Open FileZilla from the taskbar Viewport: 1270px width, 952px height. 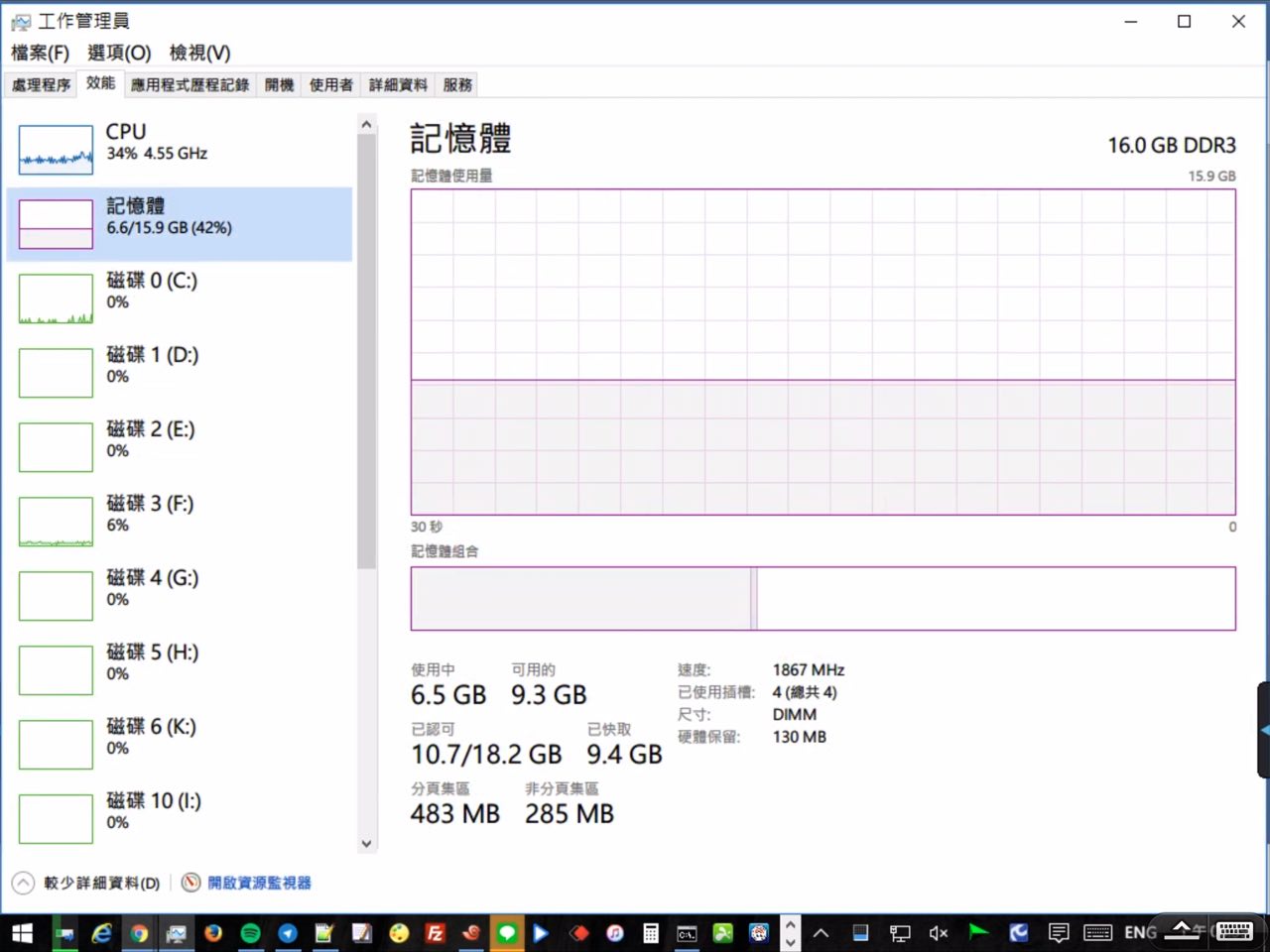click(435, 933)
